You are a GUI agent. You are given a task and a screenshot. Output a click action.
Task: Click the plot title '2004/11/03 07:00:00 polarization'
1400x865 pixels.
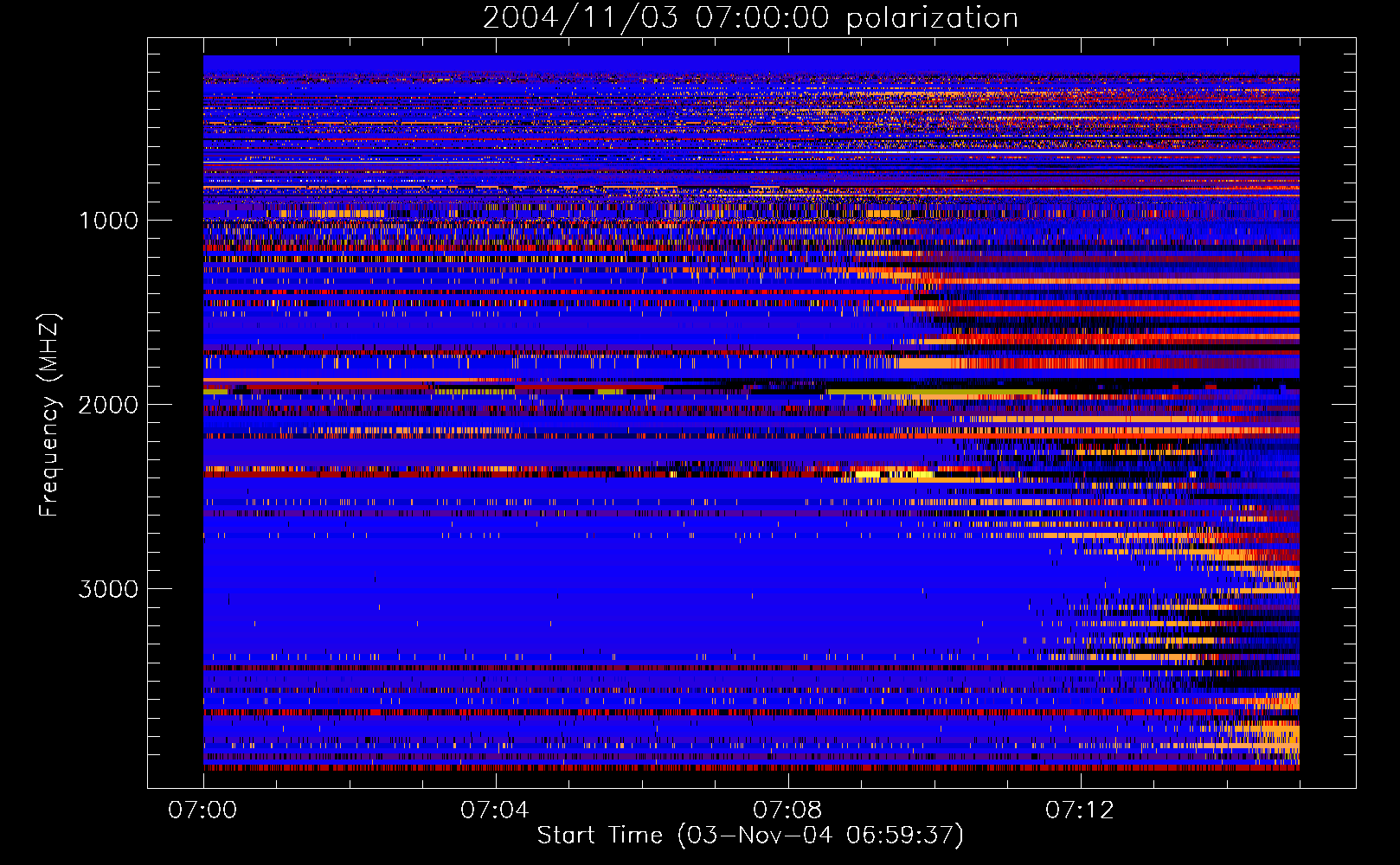[x=750, y=17]
